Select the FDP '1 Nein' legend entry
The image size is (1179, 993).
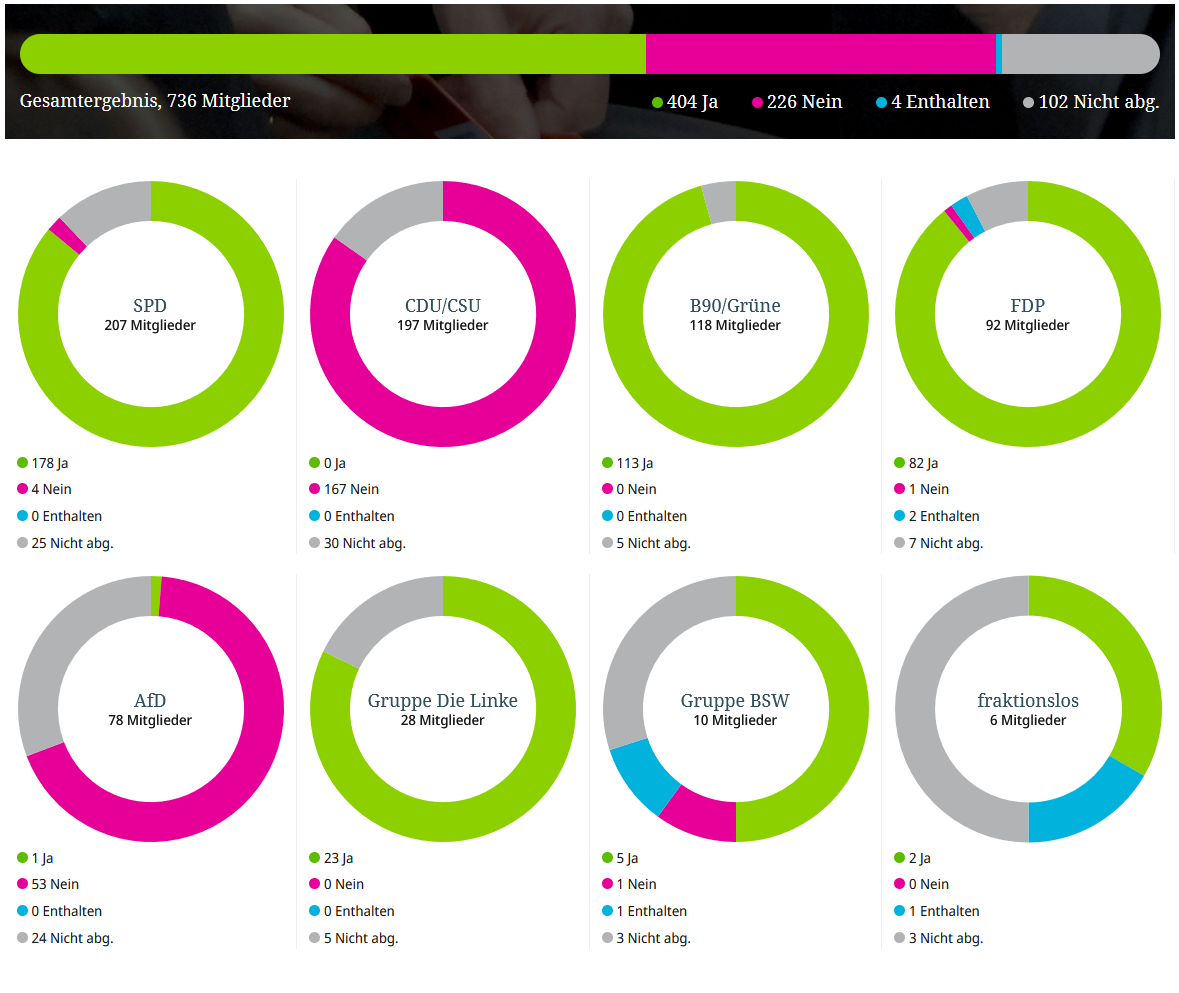pyautogui.click(x=922, y=489)
